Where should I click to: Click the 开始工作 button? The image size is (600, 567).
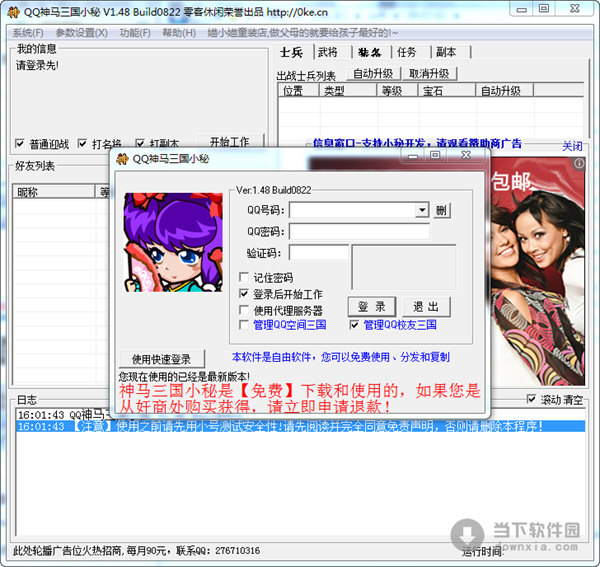pyautogui.click(x=230, y=141)
